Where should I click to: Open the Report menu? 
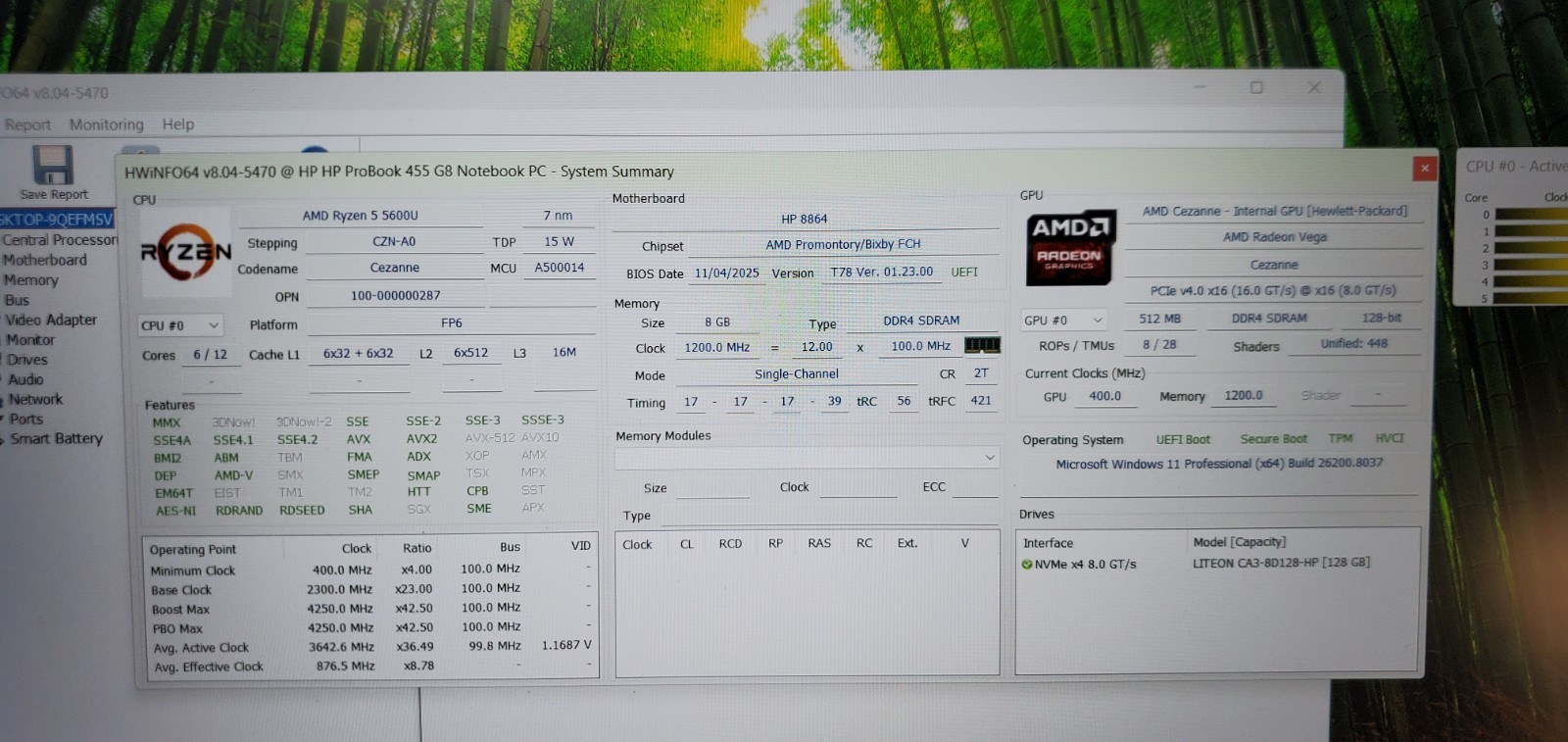27,124
